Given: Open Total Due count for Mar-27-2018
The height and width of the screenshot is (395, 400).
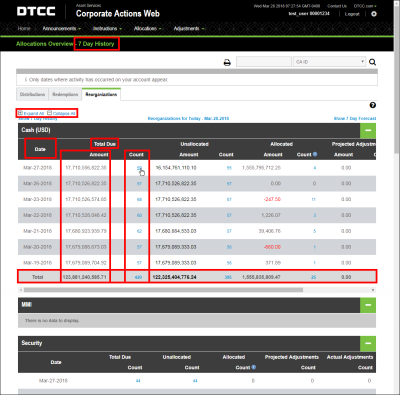Looking at the screenshot, I should point(139,168).
